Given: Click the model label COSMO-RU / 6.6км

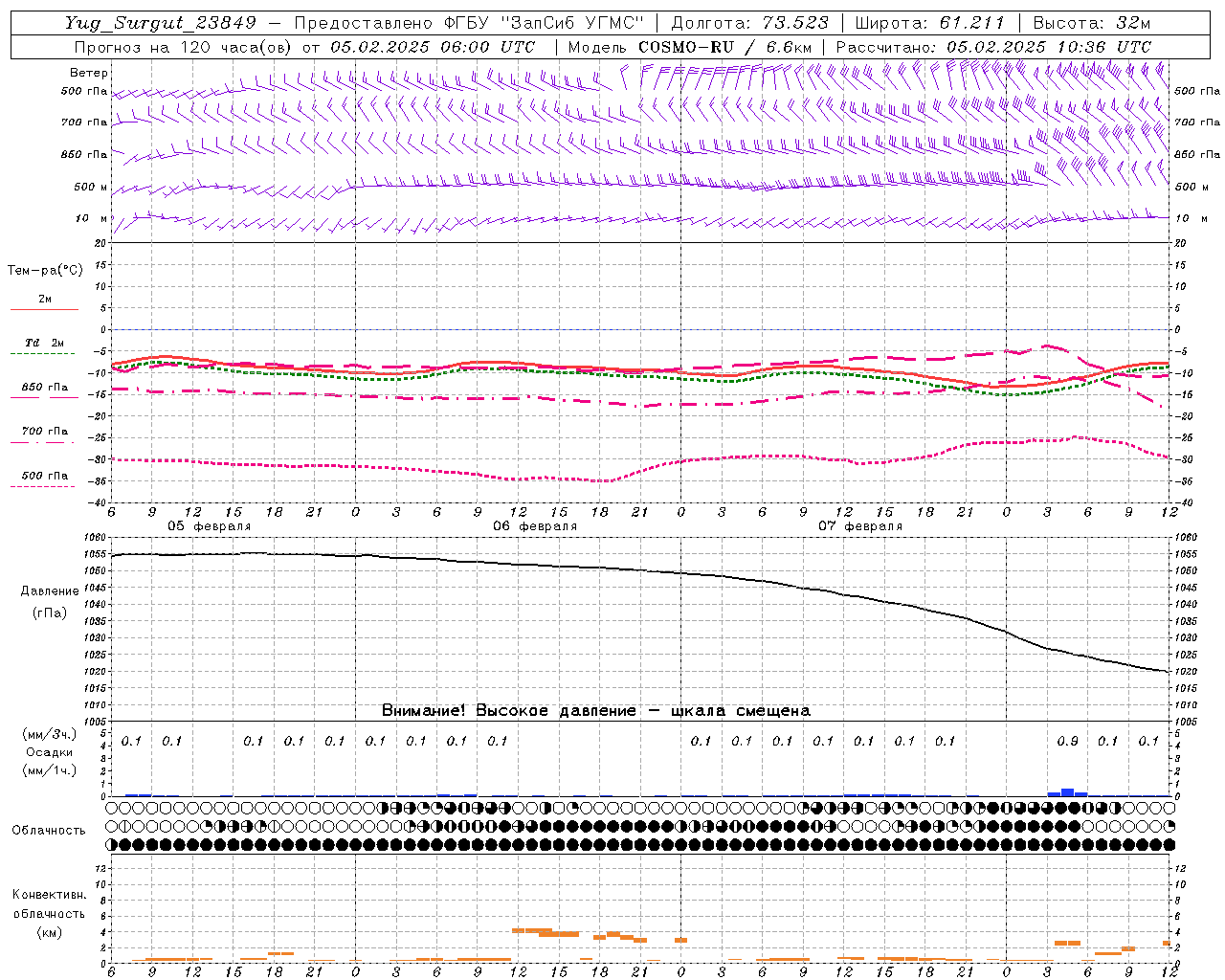Looking at the screenshot, I should tap(726, 47).
